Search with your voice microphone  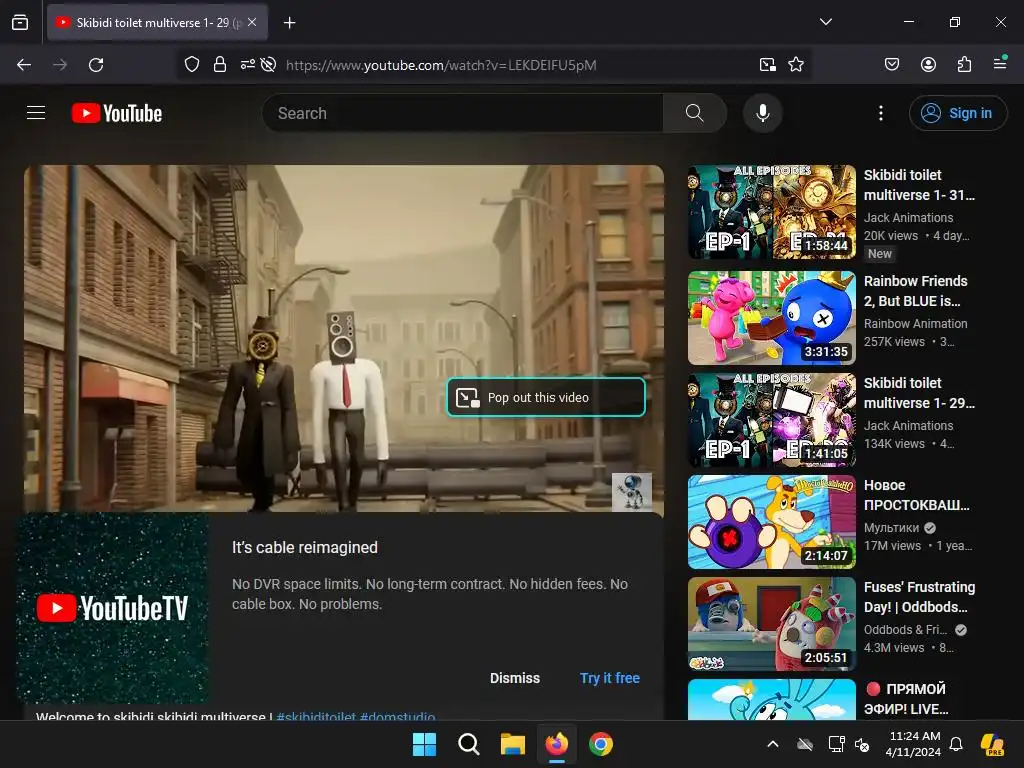762,113
